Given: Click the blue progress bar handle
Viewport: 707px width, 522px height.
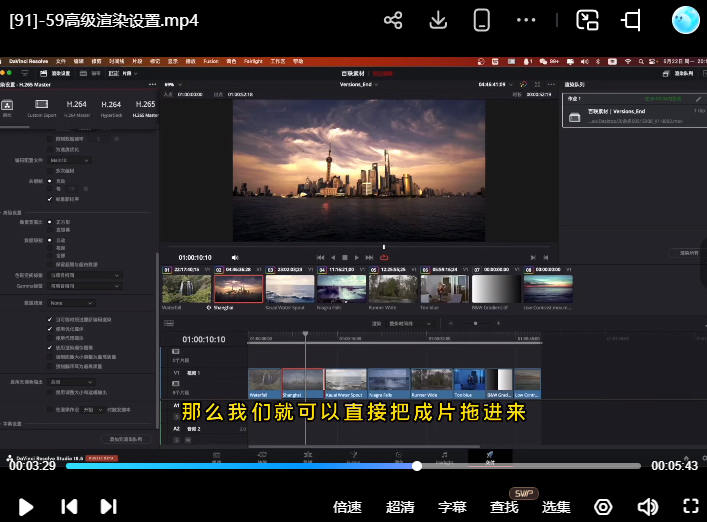Looking at the screenshot, I should [x=418, y=466].
